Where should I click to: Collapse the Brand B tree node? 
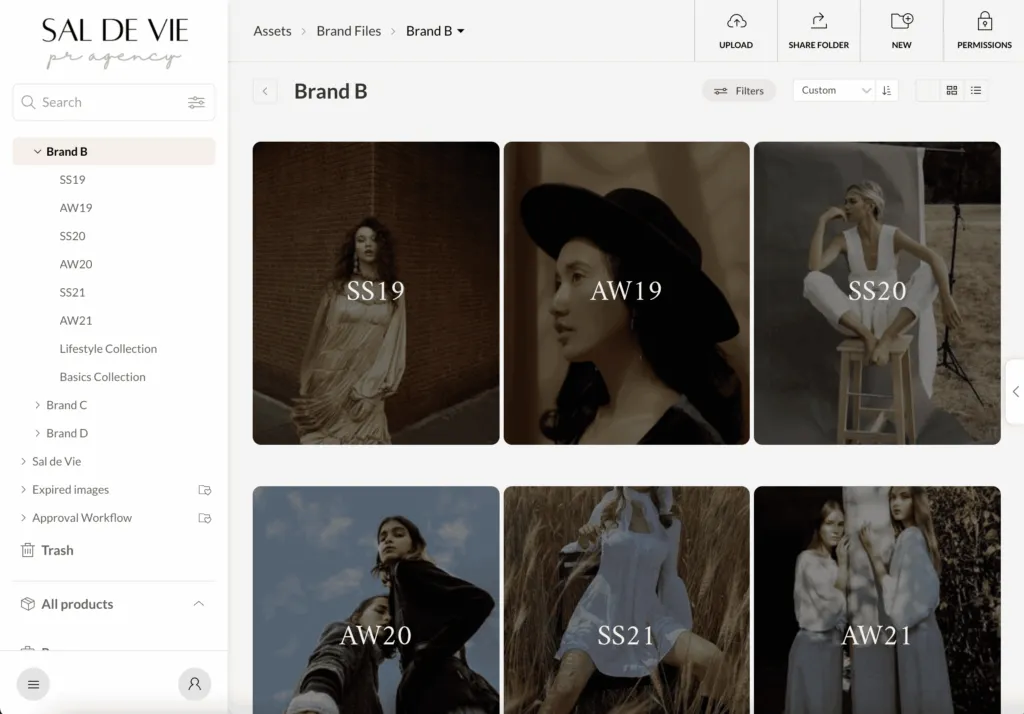pyautogui.click(x=37, y=152)
